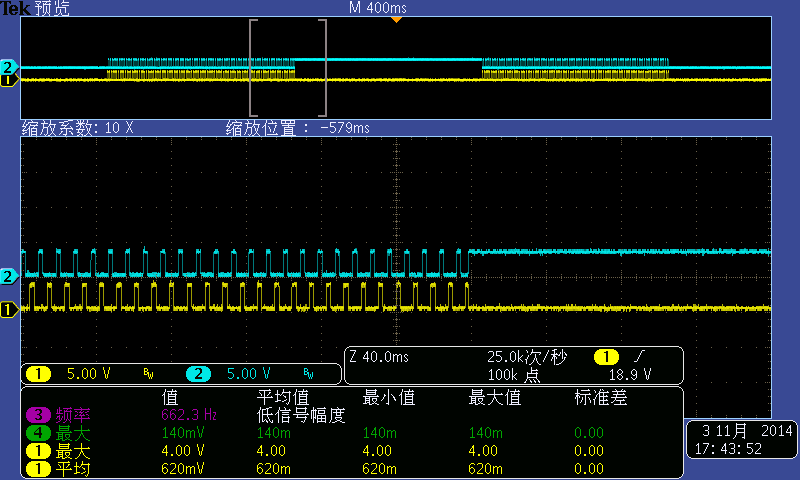Click the 值 value column header

click(169, 397)
